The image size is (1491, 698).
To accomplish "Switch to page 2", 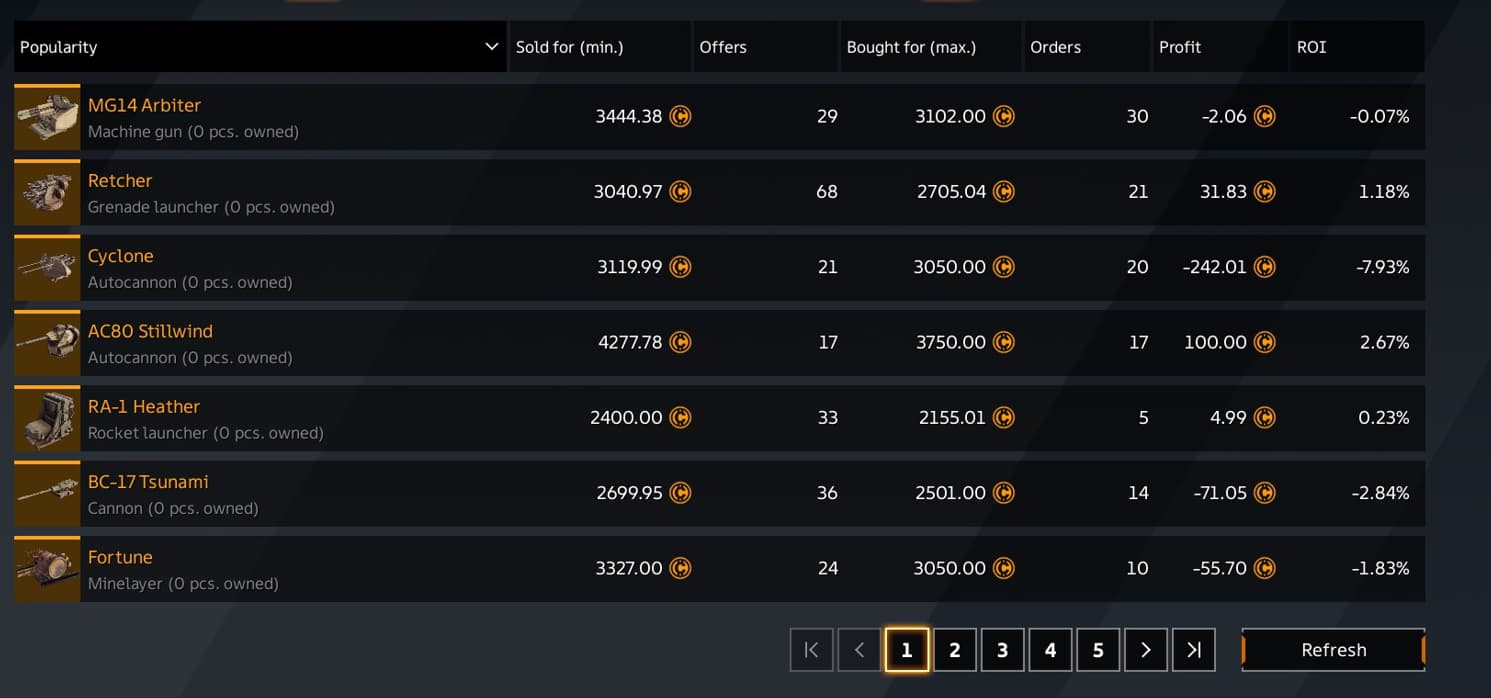I will [955, 650].
